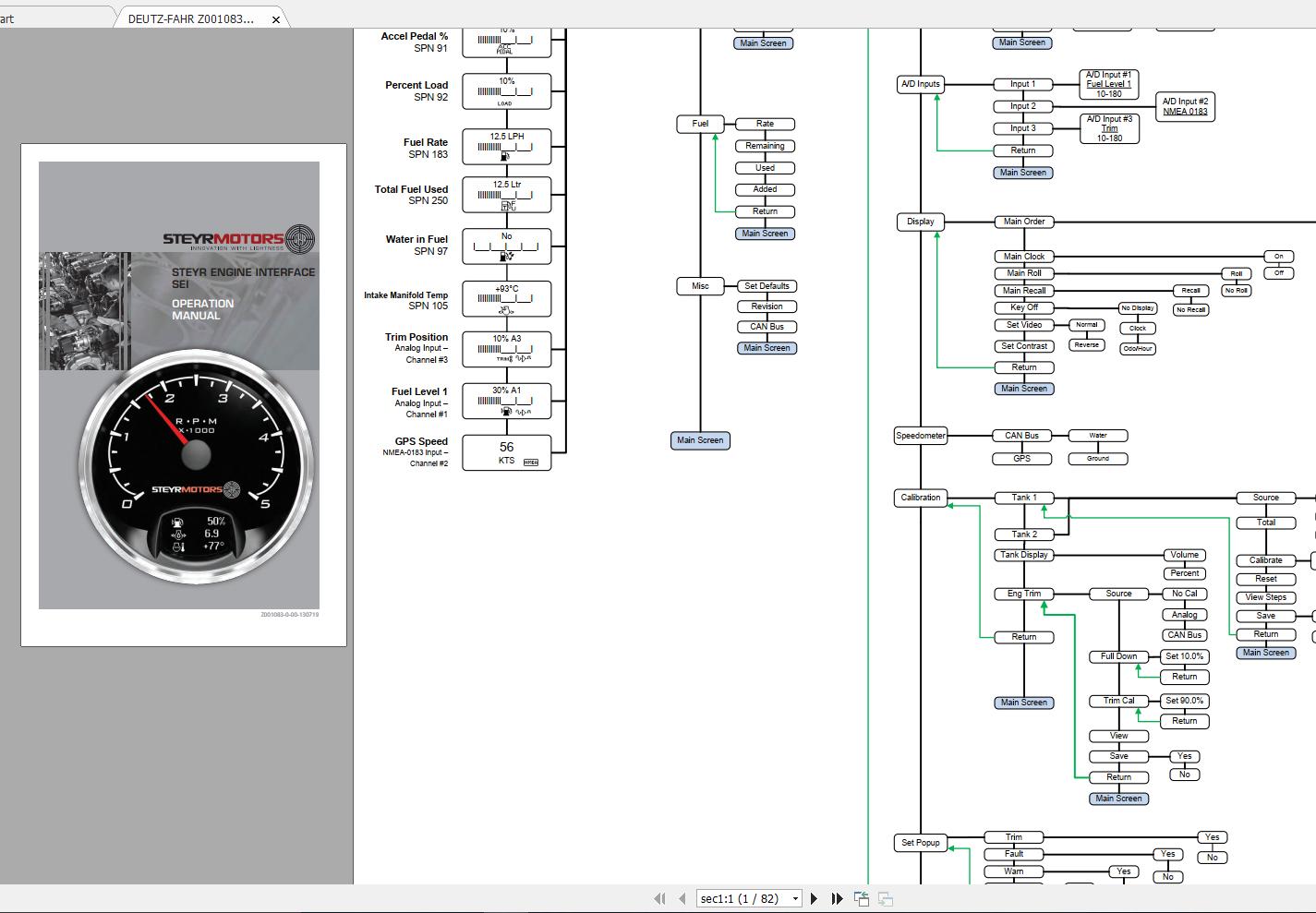Select the Steyr Motors cover page thumbnail

pos(183,394)
